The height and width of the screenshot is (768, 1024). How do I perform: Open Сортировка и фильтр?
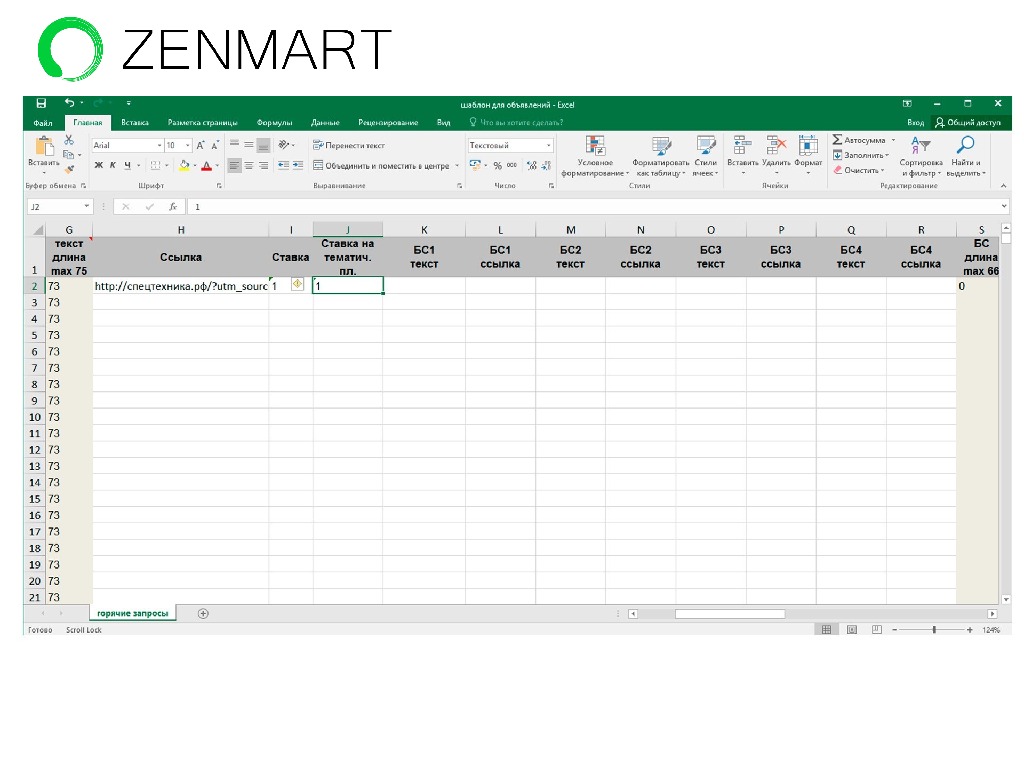coord(921,157)
